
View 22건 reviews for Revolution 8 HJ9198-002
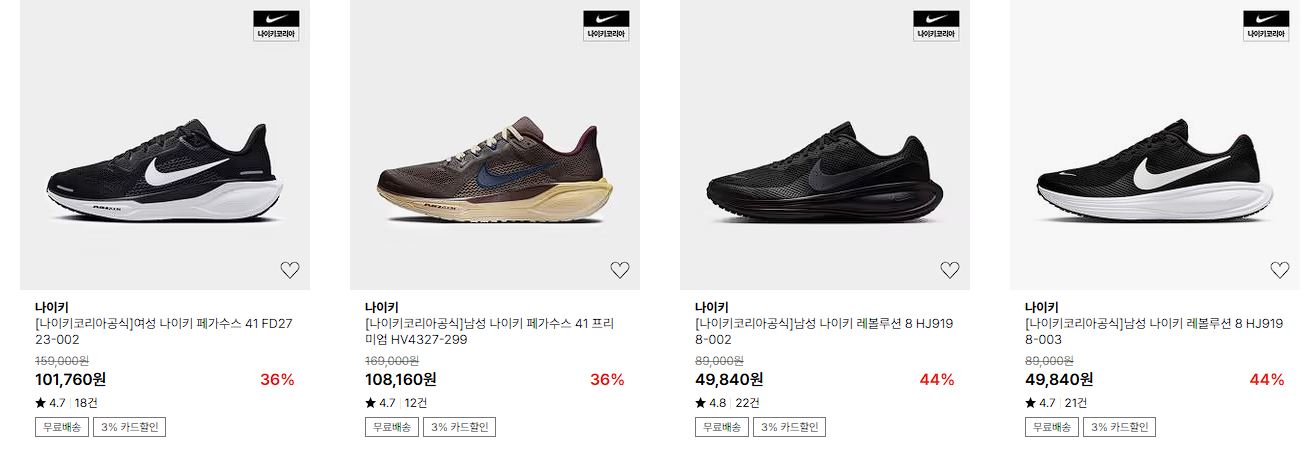pos(747,403)
